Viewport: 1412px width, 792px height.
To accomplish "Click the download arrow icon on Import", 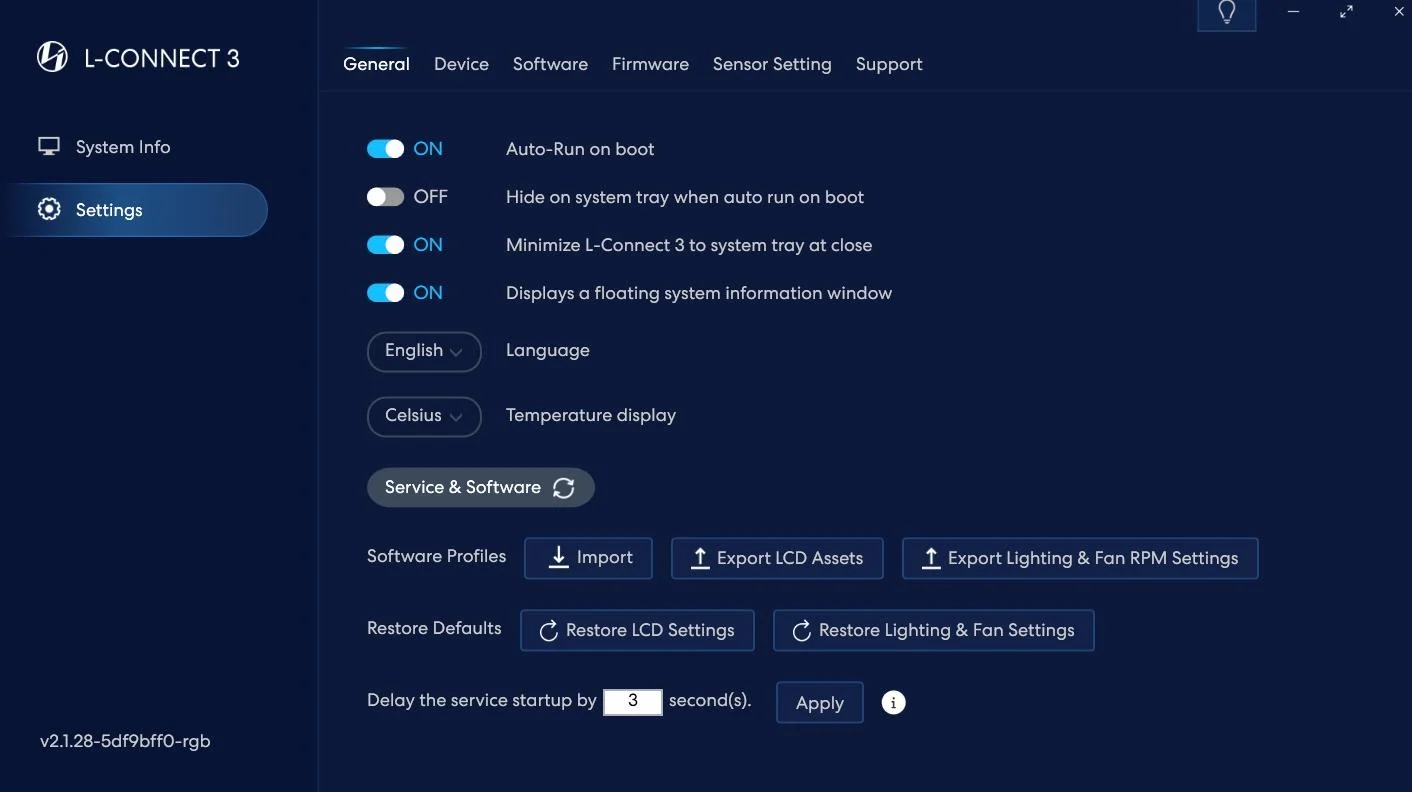I will pyautogui.click(x=559, y=558).
